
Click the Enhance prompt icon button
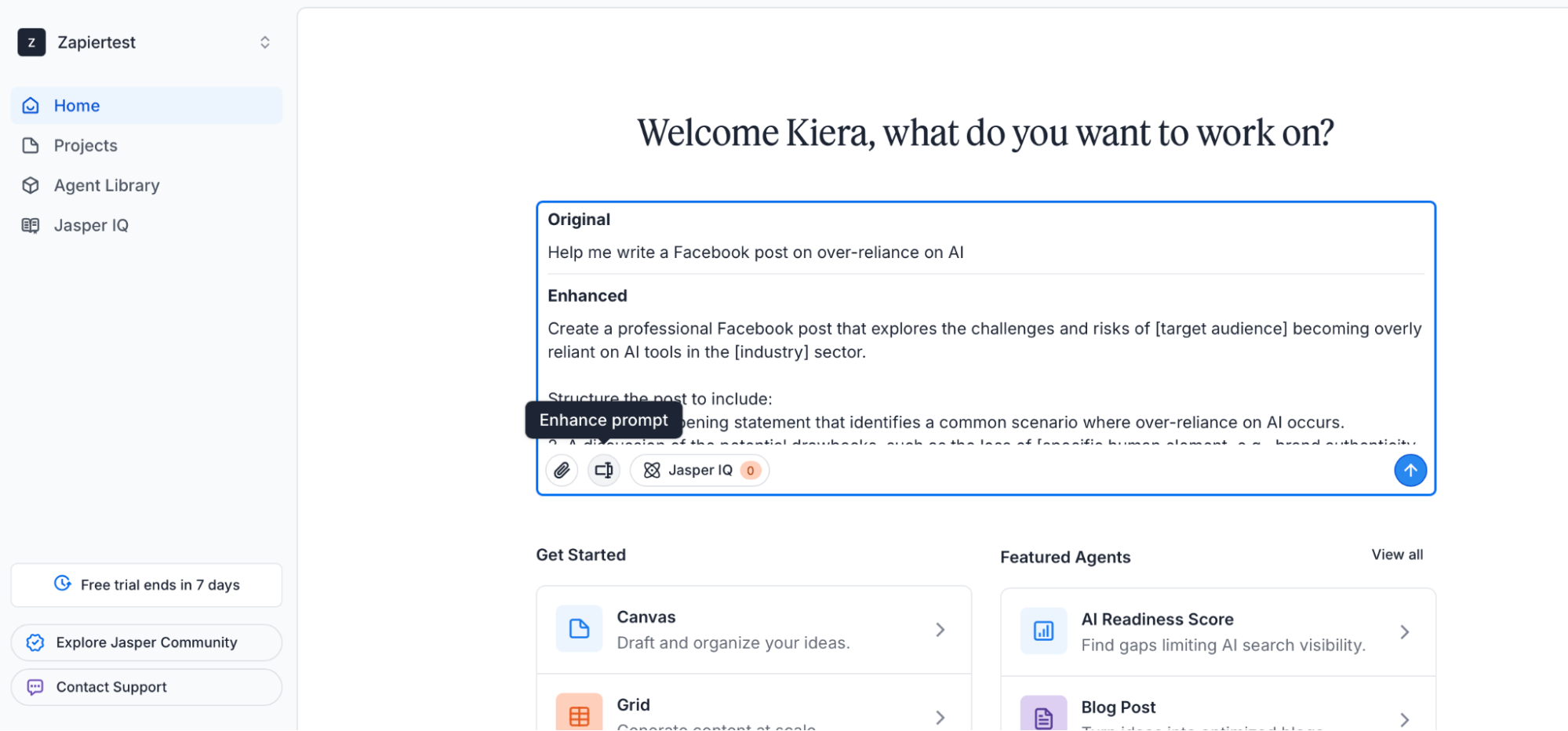pyautogui.click(x=604, y=471)
